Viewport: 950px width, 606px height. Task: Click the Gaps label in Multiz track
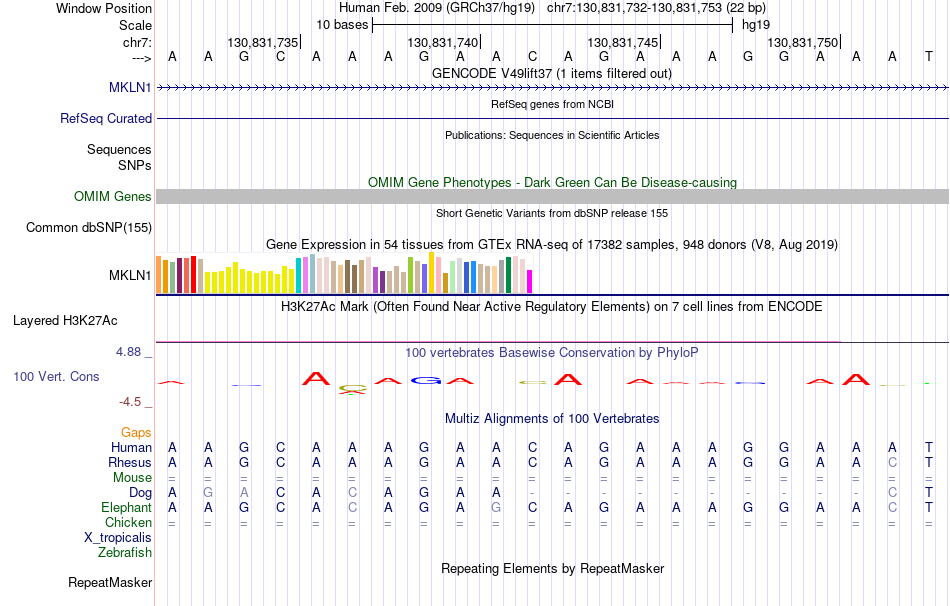click(x=136, y=433)
